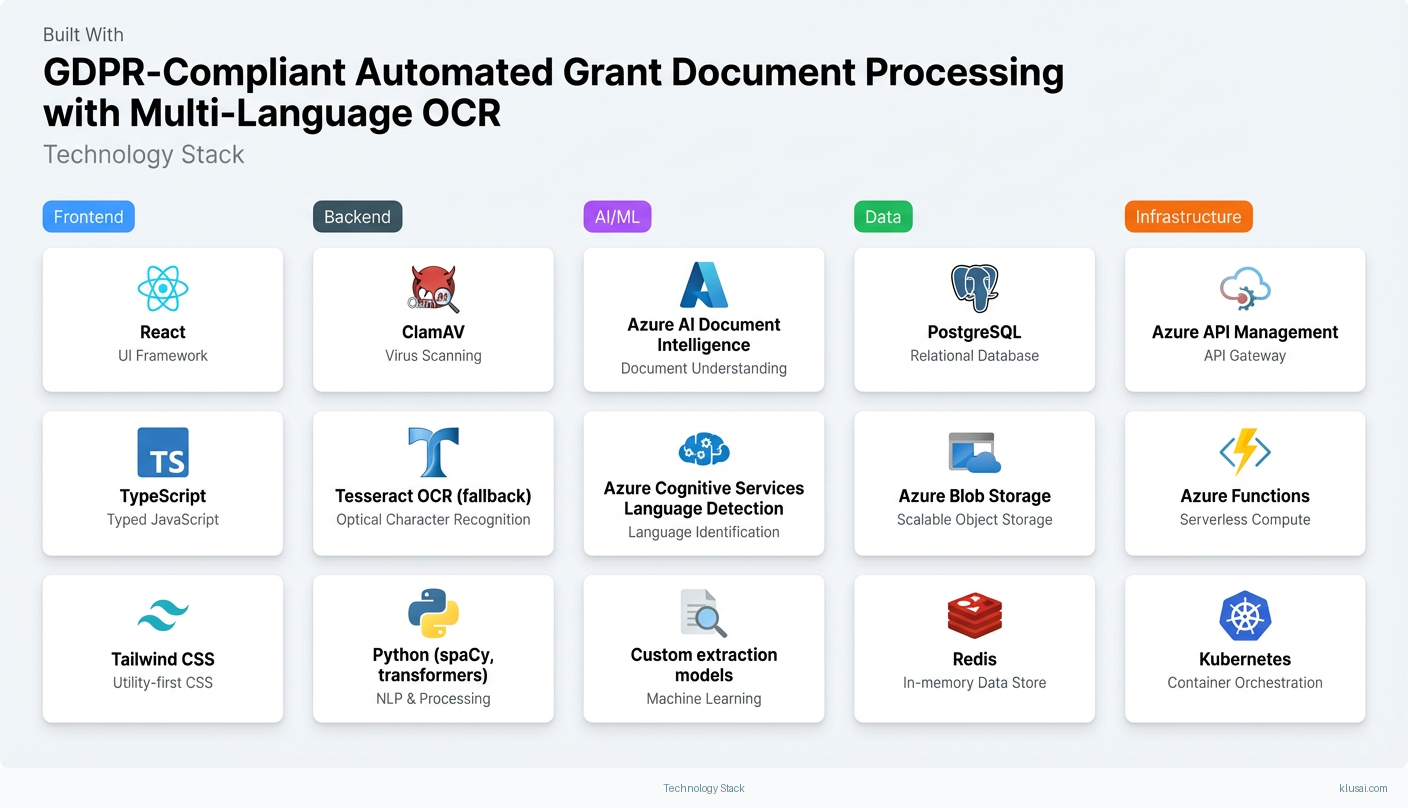Select the Azure Blob Storage icon

click(x=974, y=453)
